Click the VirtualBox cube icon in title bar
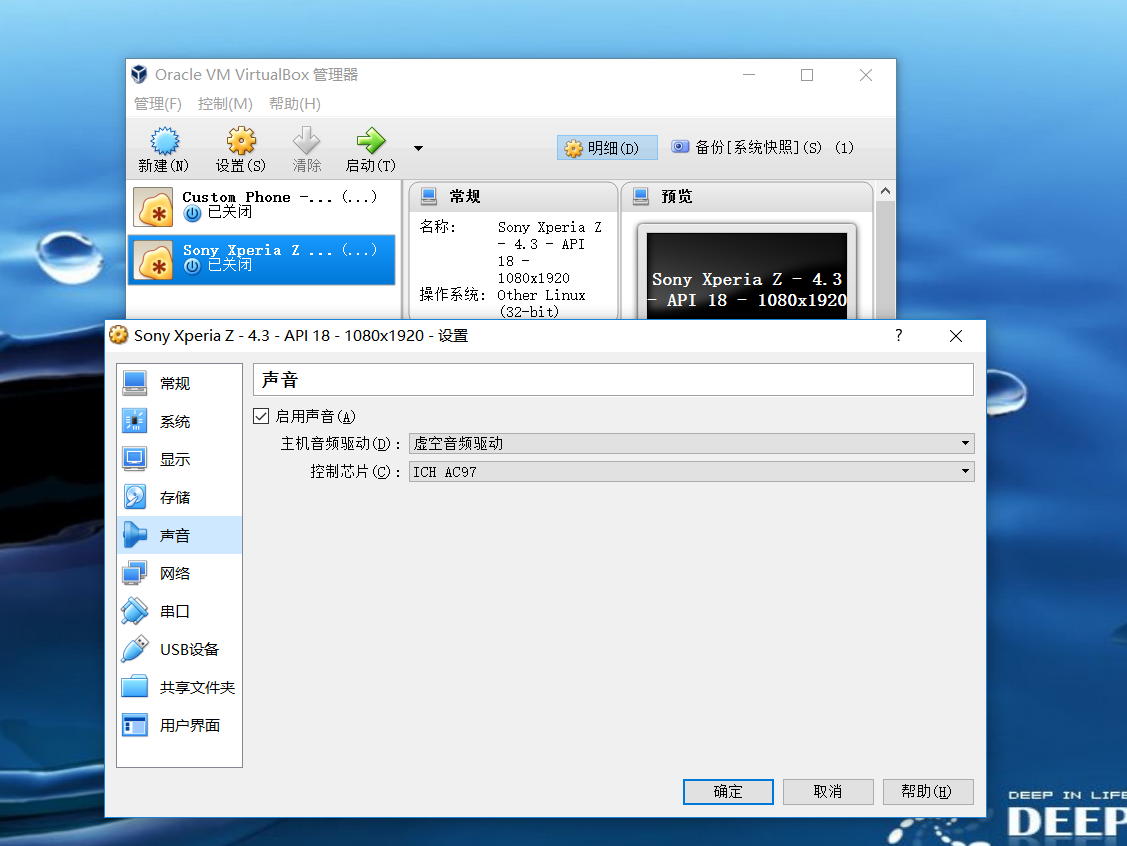 coord(139,74)
